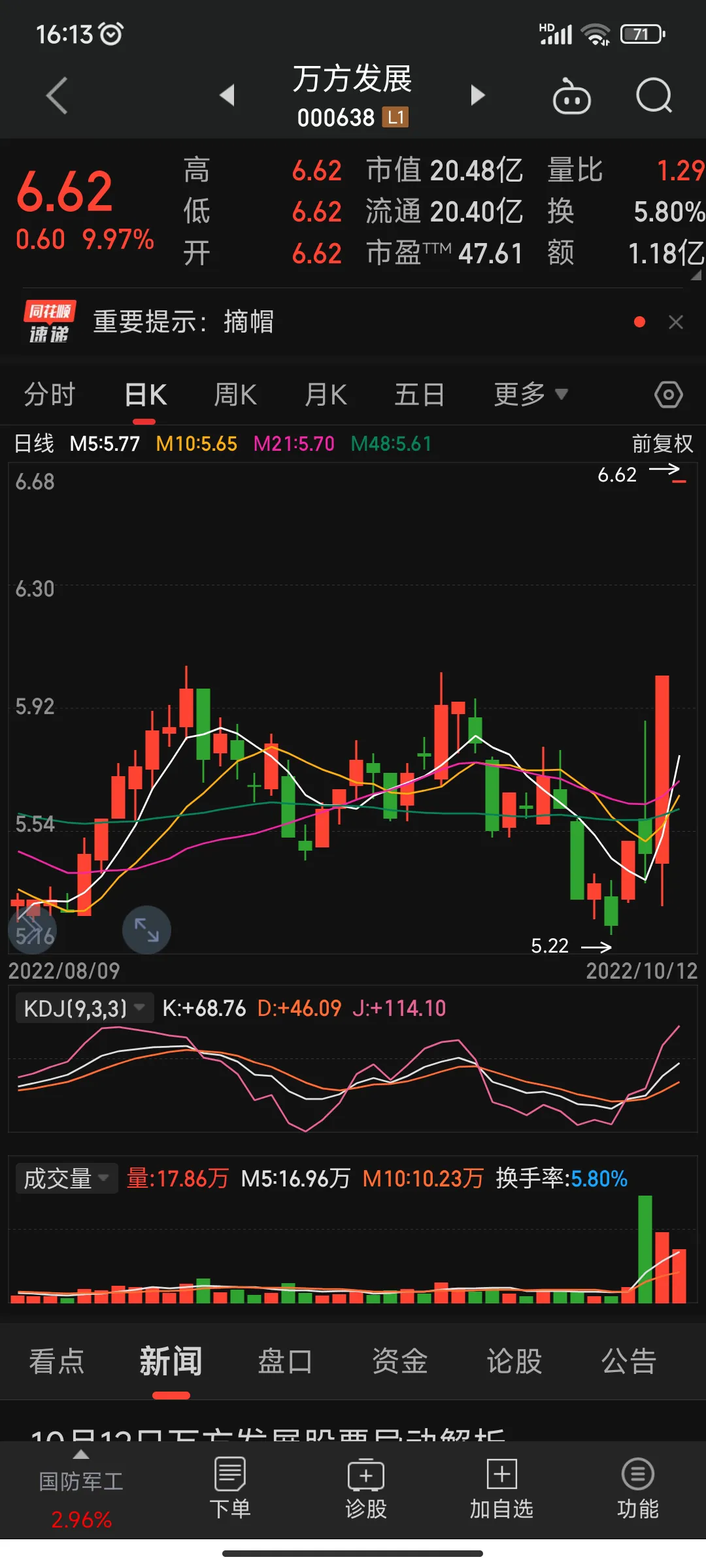Screen dimensions: 706x1568
Task: Tap the M10:5.65 moving average label
Action: tap(196, 444)
